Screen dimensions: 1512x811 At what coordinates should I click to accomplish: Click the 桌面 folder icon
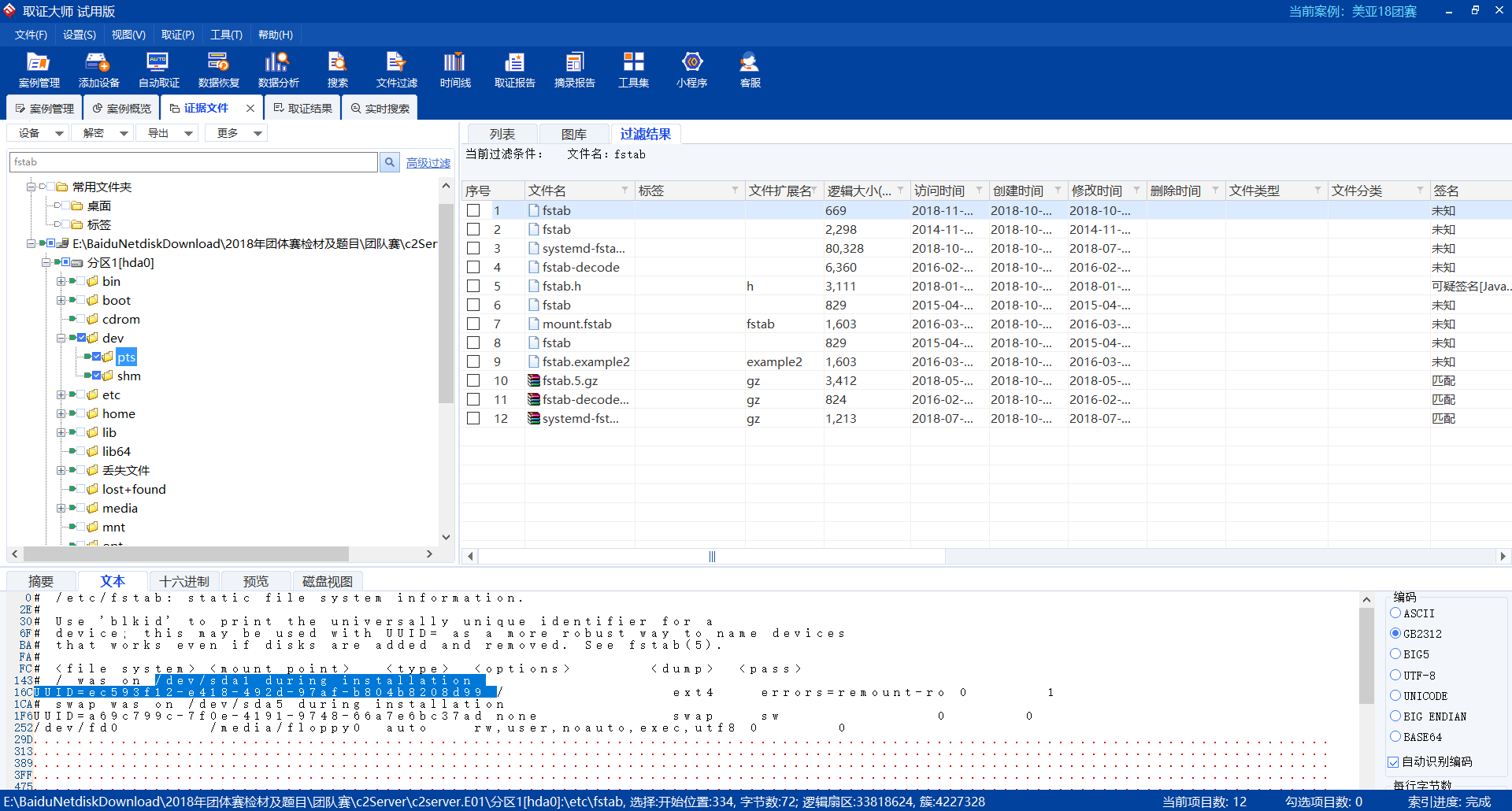tap(77, 206)
